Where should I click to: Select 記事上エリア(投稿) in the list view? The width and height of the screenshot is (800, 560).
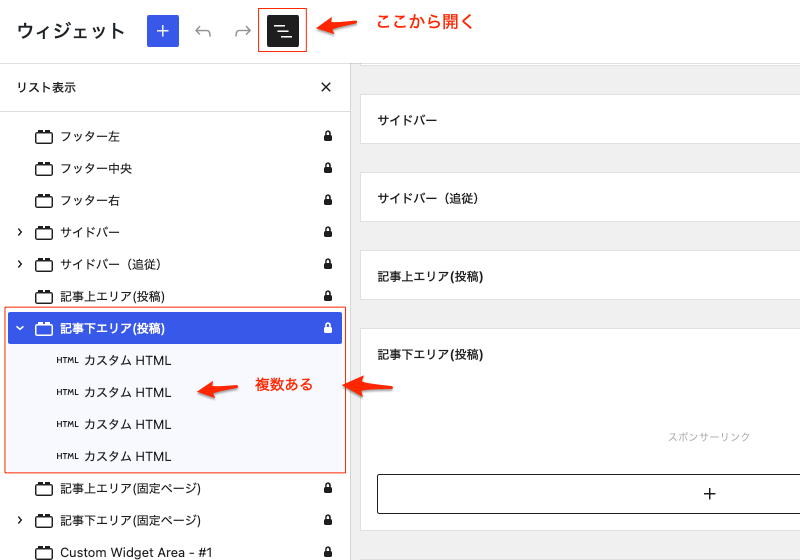[175, 296]
